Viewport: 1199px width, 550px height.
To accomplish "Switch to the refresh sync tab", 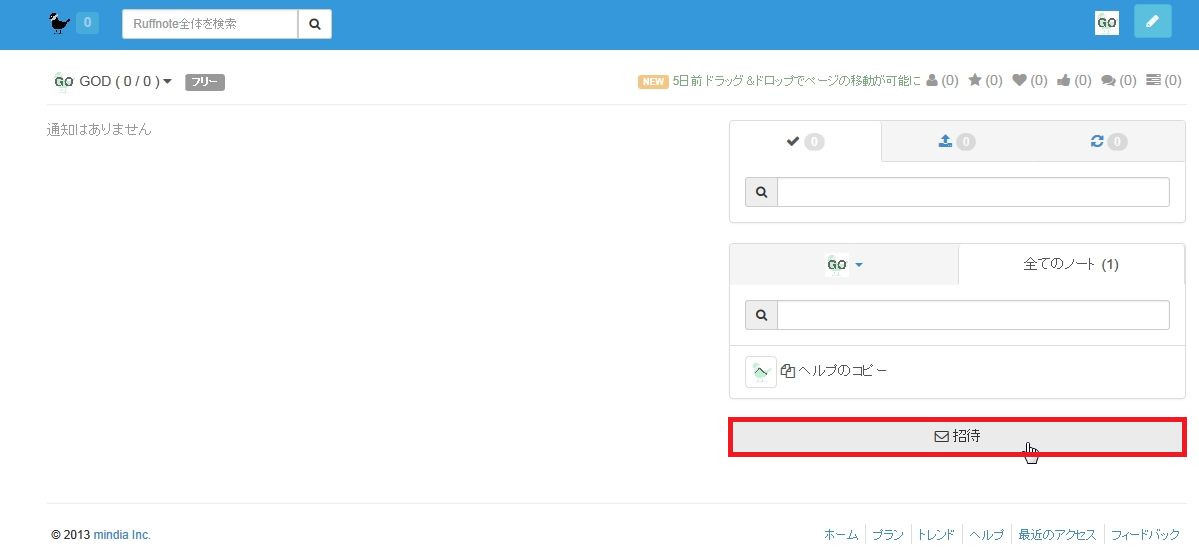I will 1108,142.
